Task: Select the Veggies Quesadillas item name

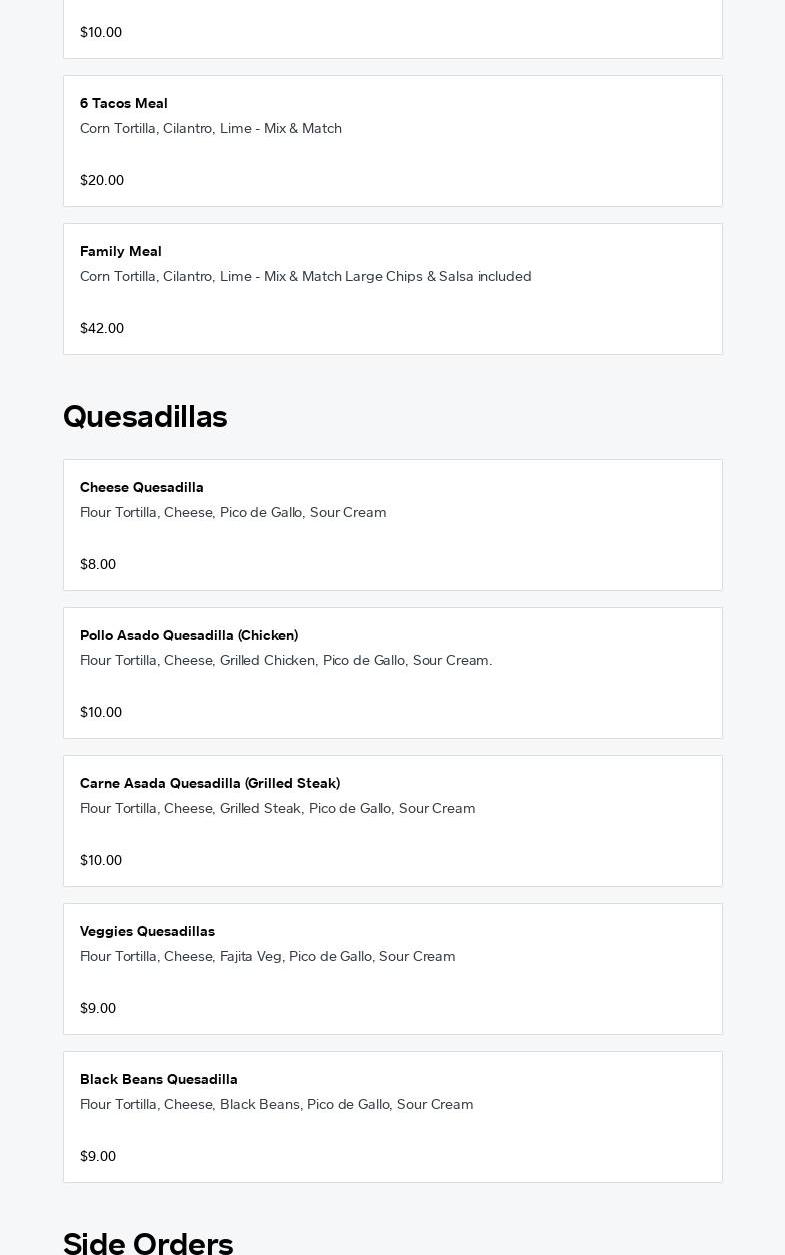Action: click(147, 932)
